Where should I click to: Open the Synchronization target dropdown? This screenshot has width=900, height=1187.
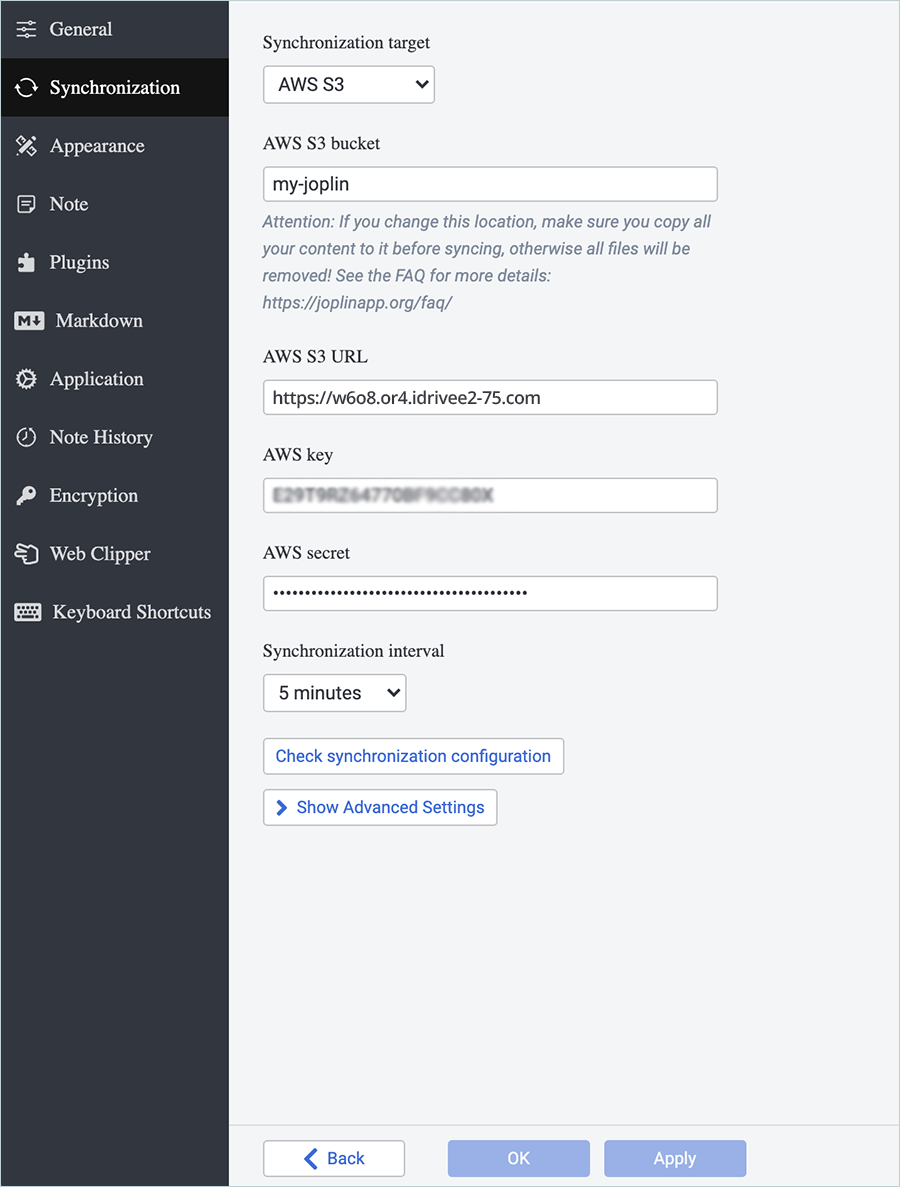[348, 85]
